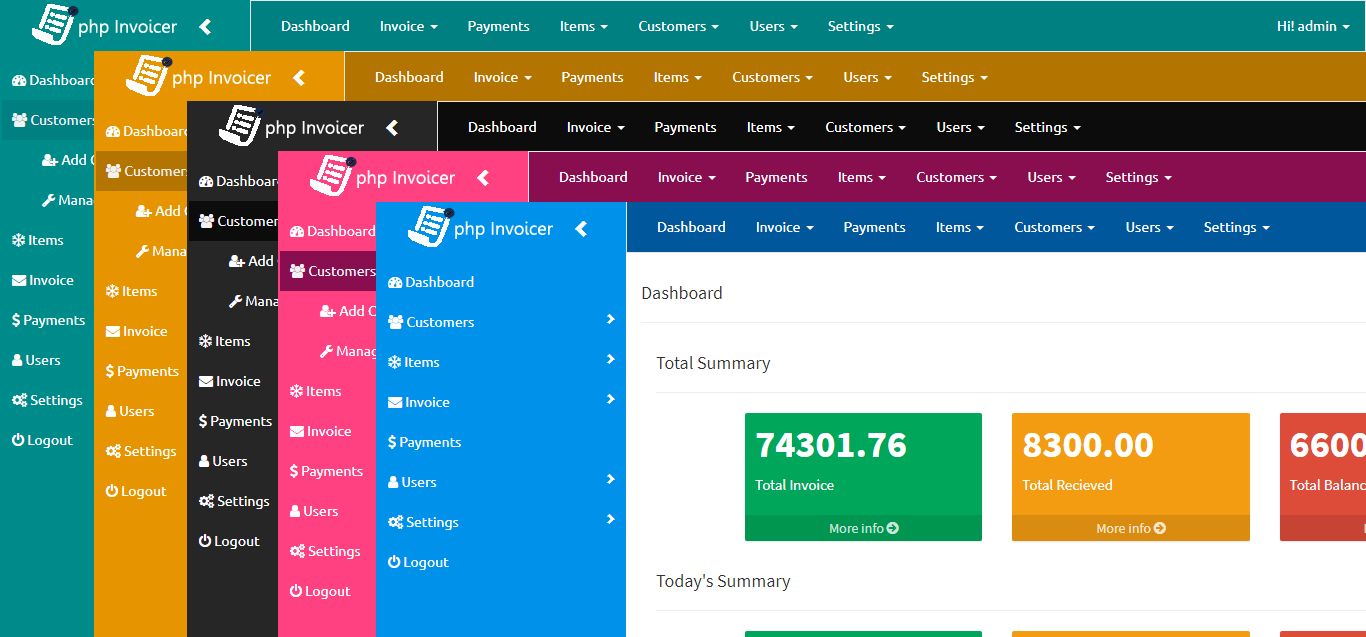The image size is (1366, 637).
Task: Click More info on Total Invoice card
Action: pos(863,528)
